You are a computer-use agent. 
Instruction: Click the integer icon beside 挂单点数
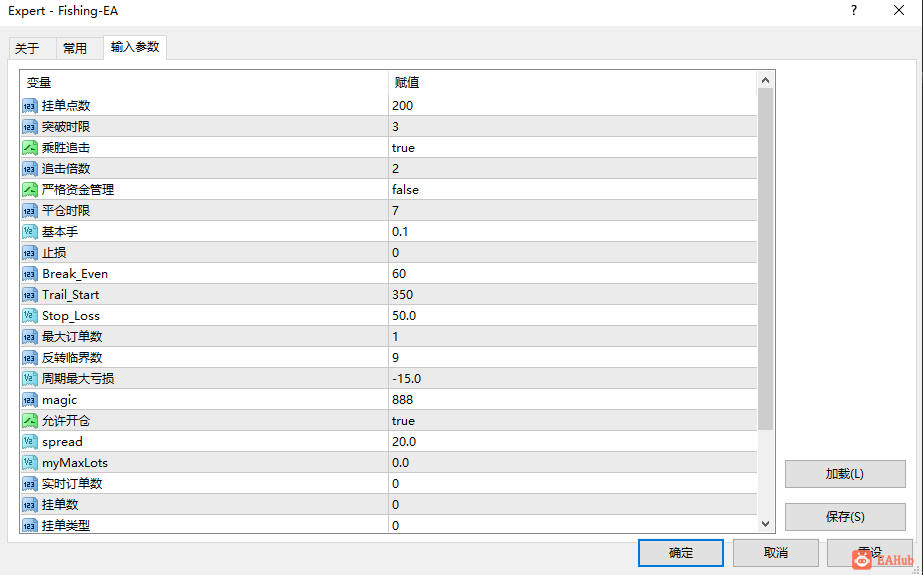coord(29,106)
